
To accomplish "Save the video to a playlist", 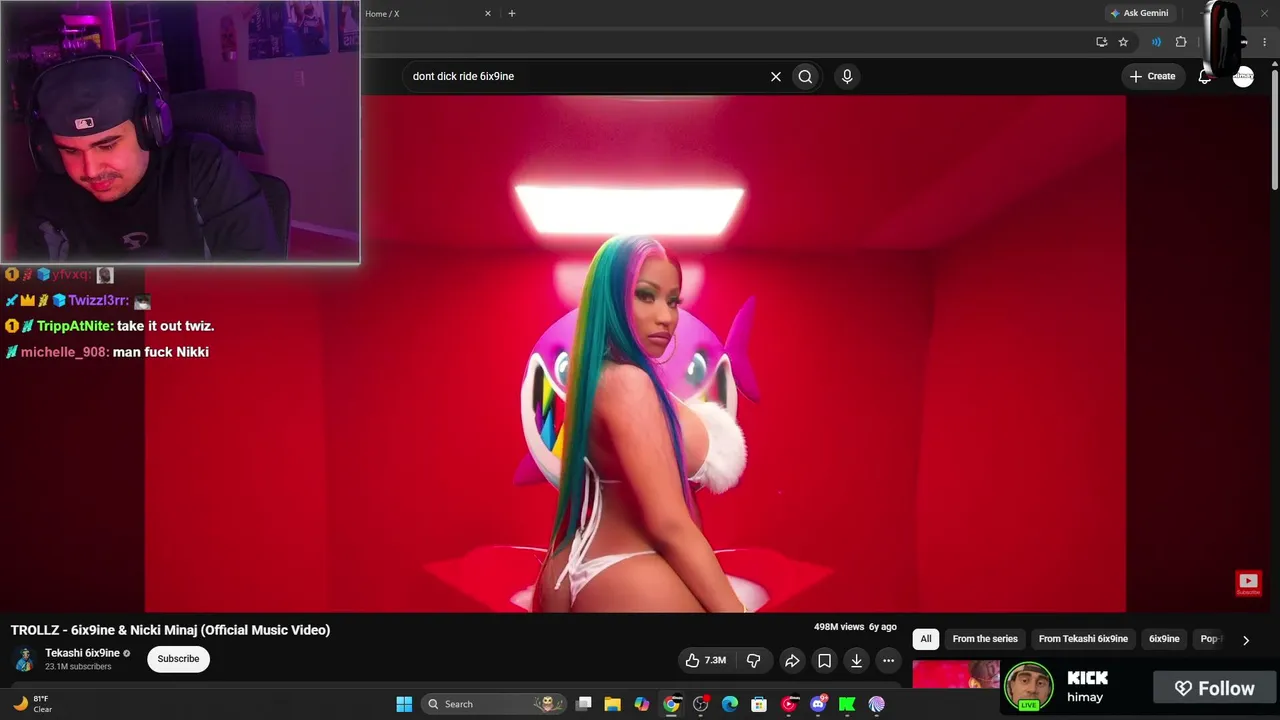I will click(824, 660).
